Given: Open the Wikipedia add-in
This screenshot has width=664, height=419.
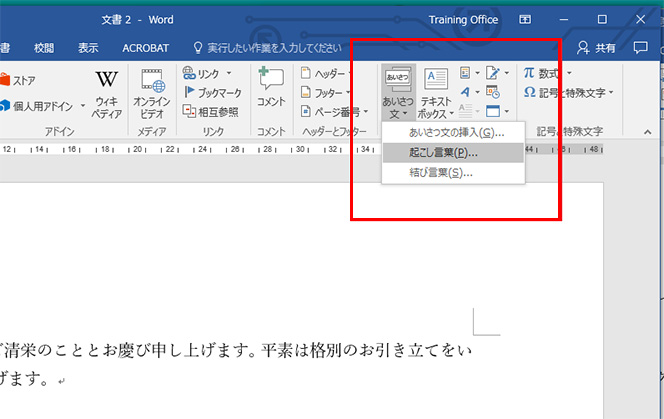Looking at the screenshot, I should pyautogui.click(x=106, y=92).
